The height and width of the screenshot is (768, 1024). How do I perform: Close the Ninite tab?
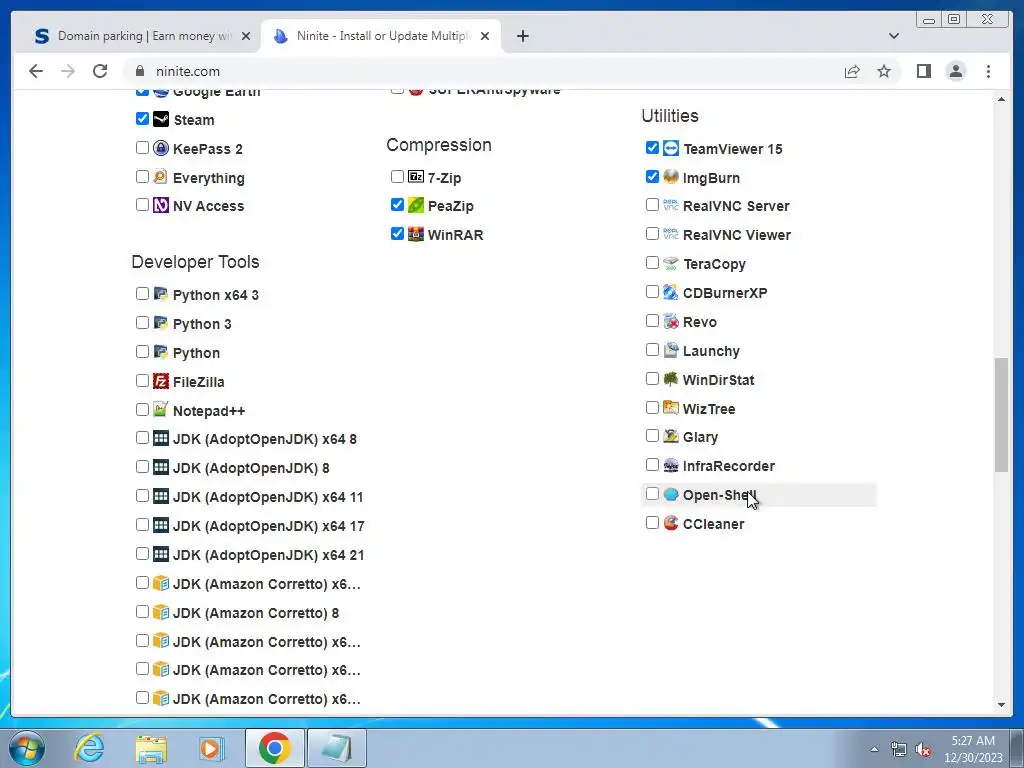[x=485, y=36]
